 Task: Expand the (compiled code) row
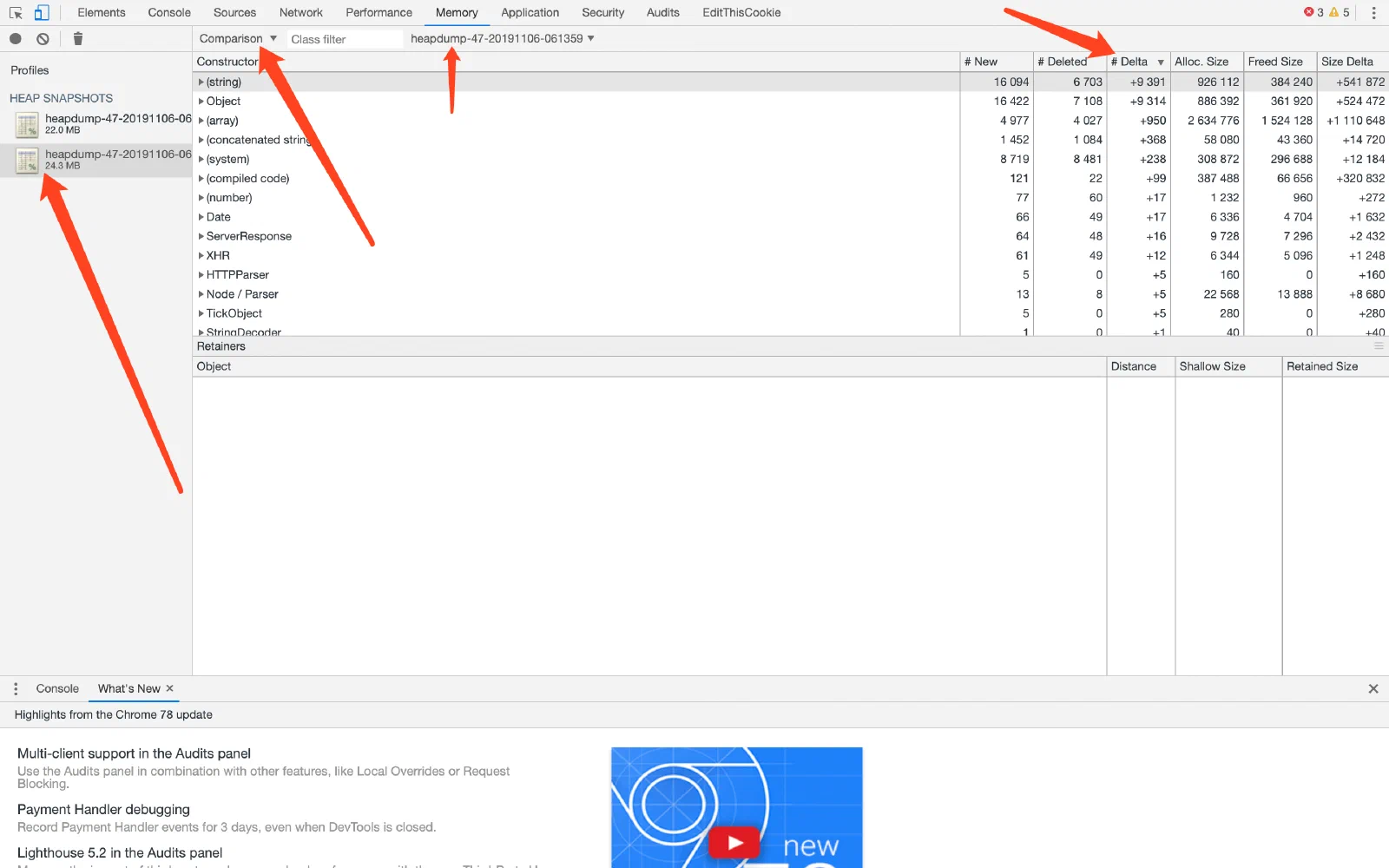[x=201, y=178]
